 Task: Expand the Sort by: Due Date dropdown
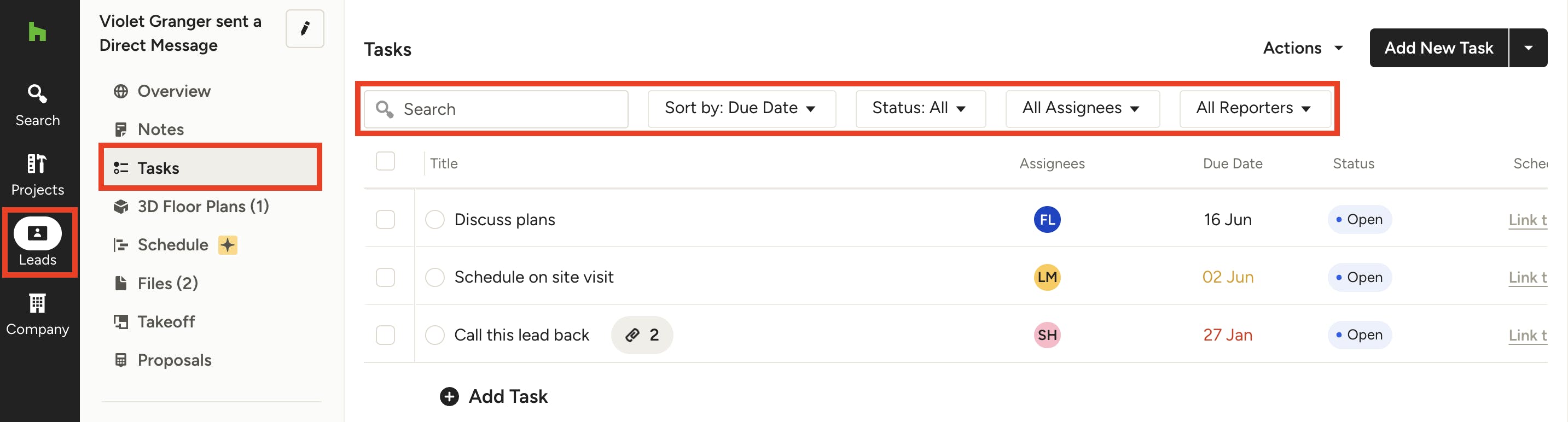tap(741, 108)
